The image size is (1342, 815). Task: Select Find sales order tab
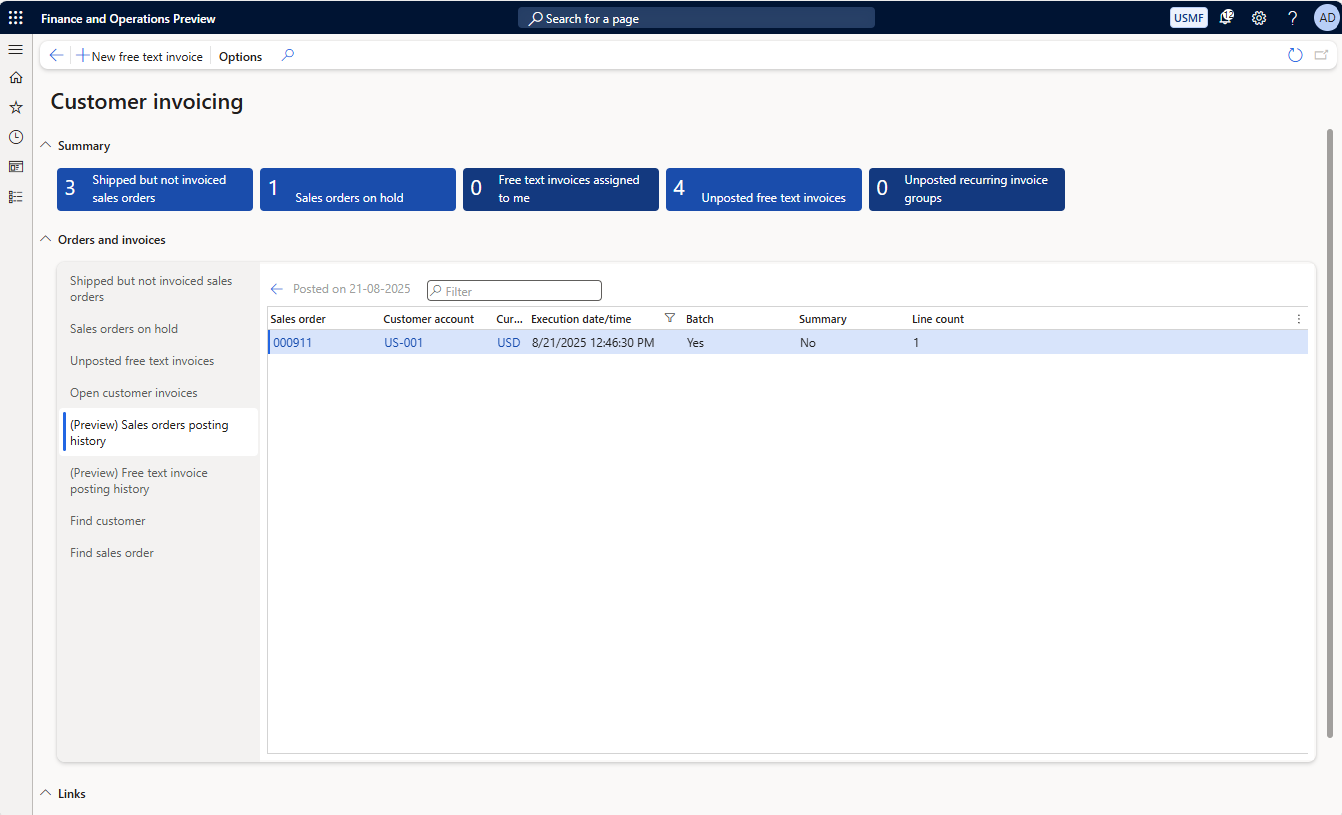(160, 553)
